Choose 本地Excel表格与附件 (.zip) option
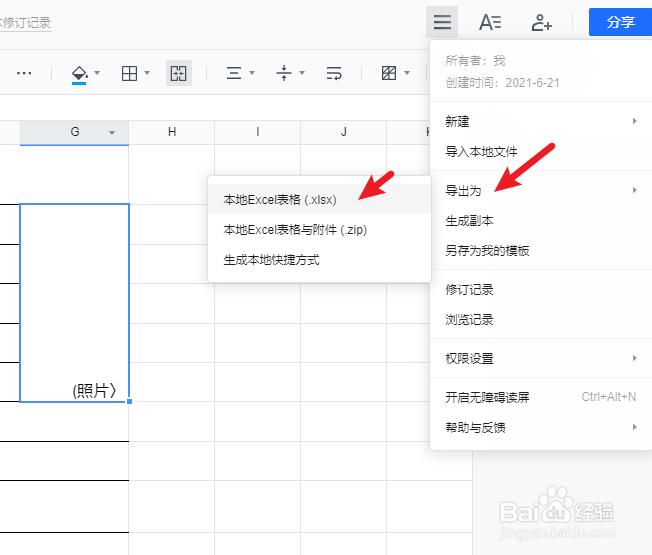 pyautogui.click(x=319, y=229)
